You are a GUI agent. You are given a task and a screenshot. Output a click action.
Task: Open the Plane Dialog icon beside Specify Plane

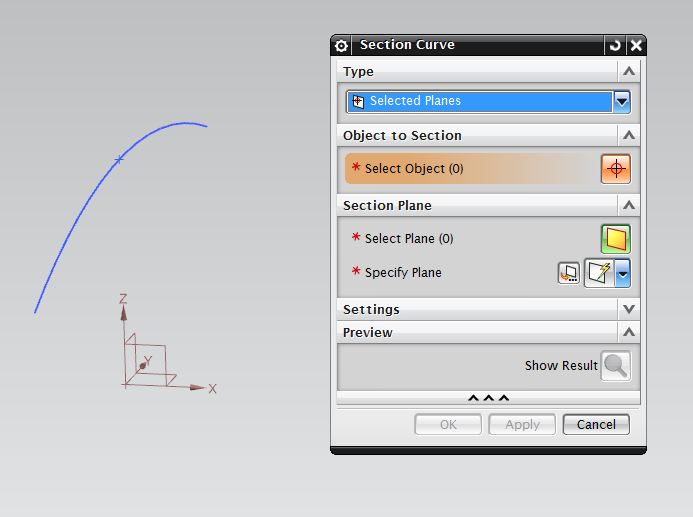pyautogui.click(x=569, y=273)
